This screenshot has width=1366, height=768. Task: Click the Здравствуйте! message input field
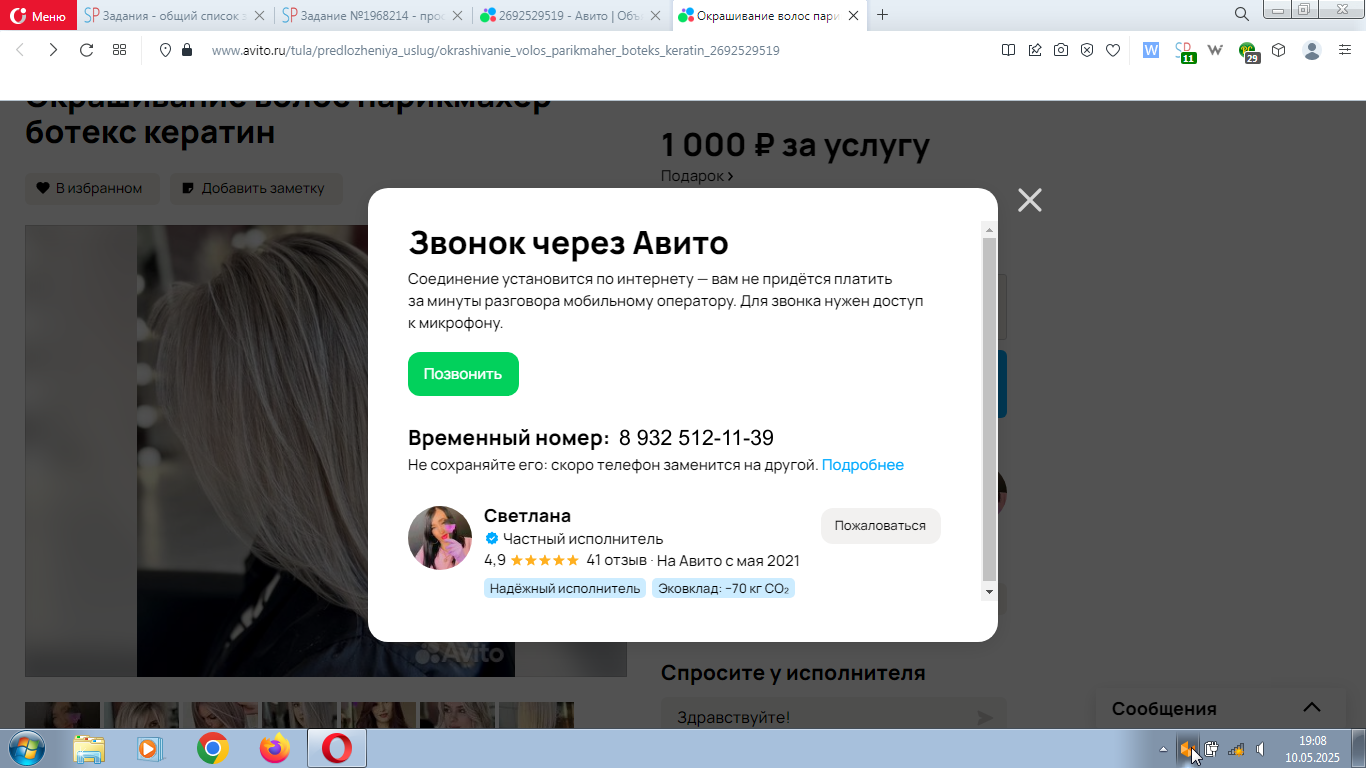click(x=820, y=717)
